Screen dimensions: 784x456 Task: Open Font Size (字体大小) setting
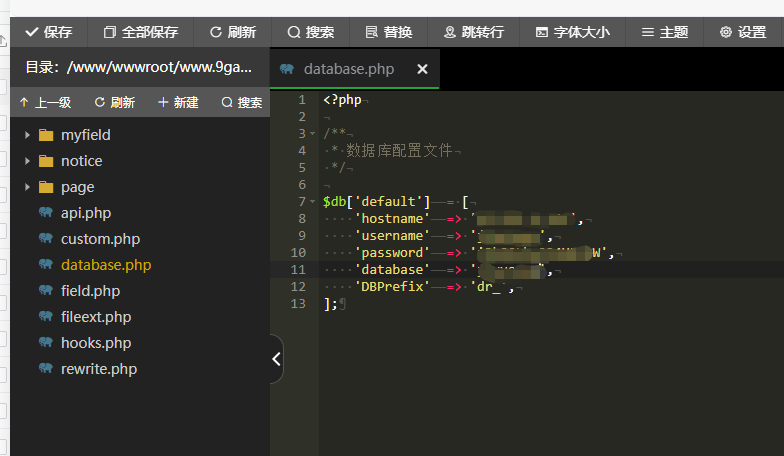(571, 32)
